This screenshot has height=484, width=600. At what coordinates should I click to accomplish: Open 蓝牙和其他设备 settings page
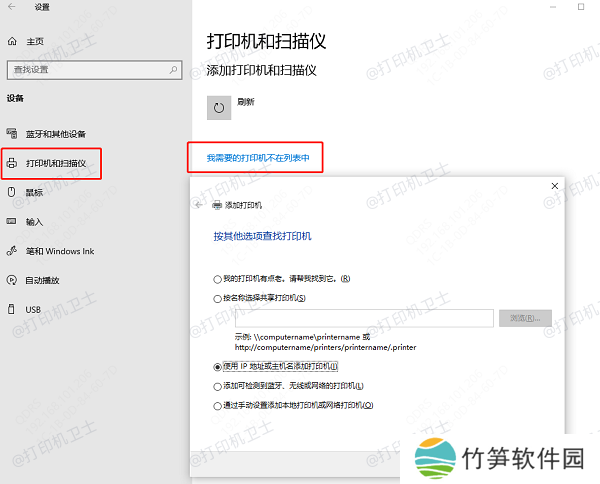click(x=56, y=134)
